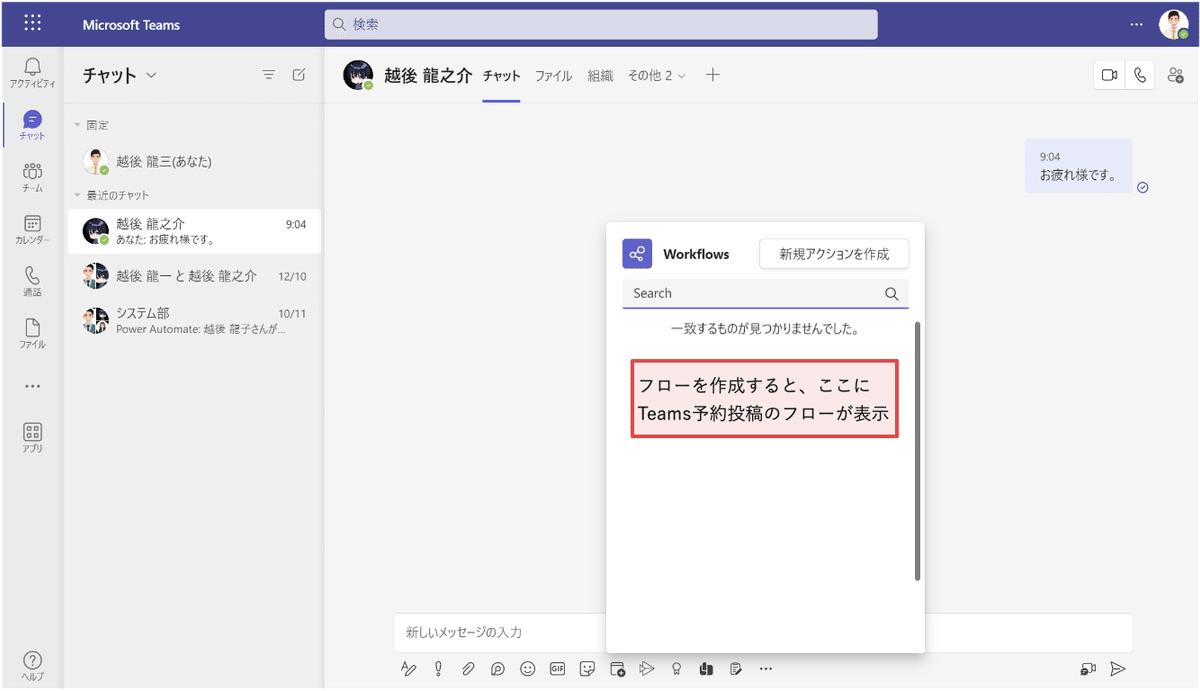Open Files (ファイル) in left rail
Viewport: 1200px width, 691px height.
tap(32, 333)
